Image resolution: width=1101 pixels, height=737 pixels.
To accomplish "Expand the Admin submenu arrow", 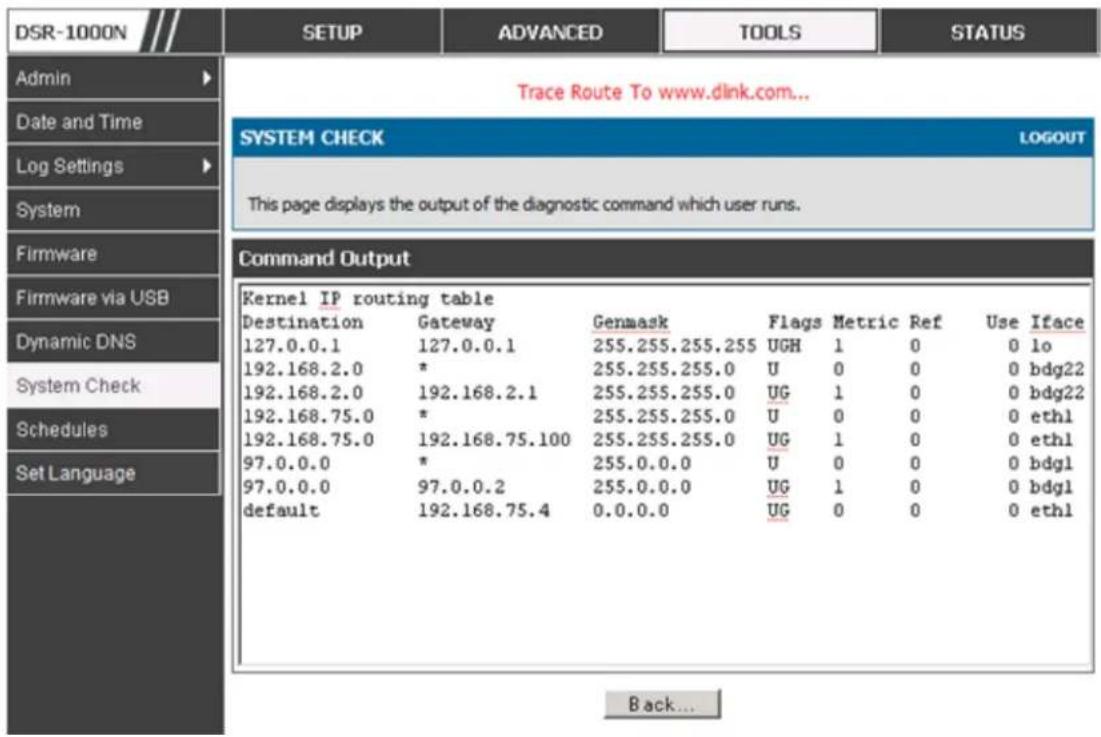I will pos(206,78).
